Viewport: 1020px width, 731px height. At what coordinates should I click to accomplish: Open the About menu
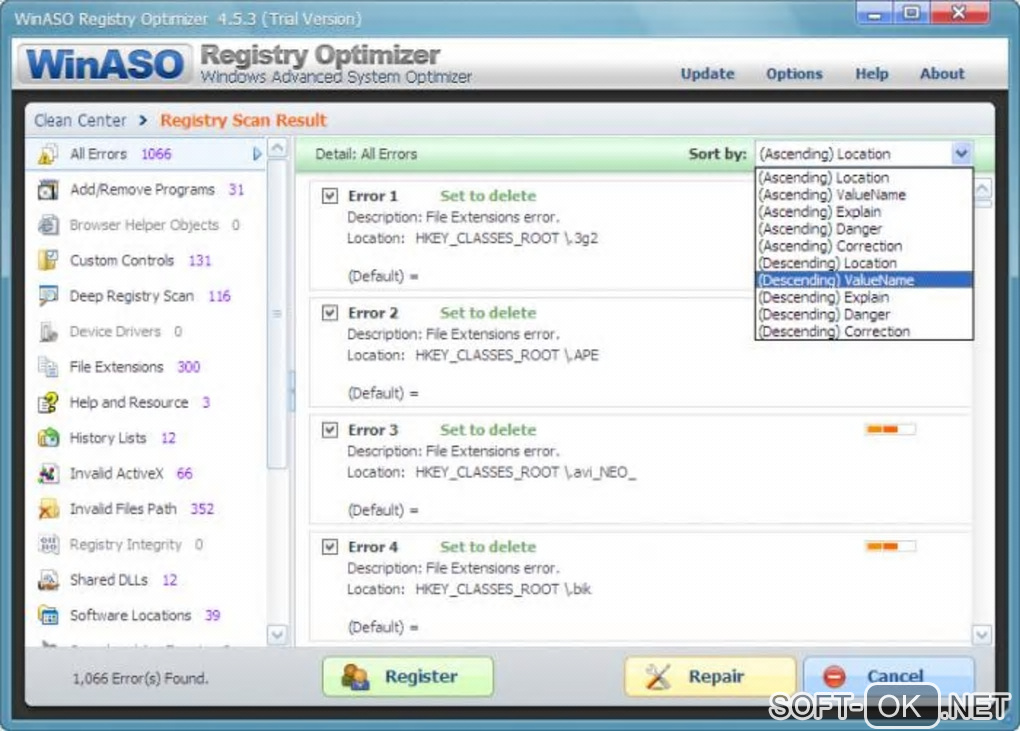click(942, 74)
